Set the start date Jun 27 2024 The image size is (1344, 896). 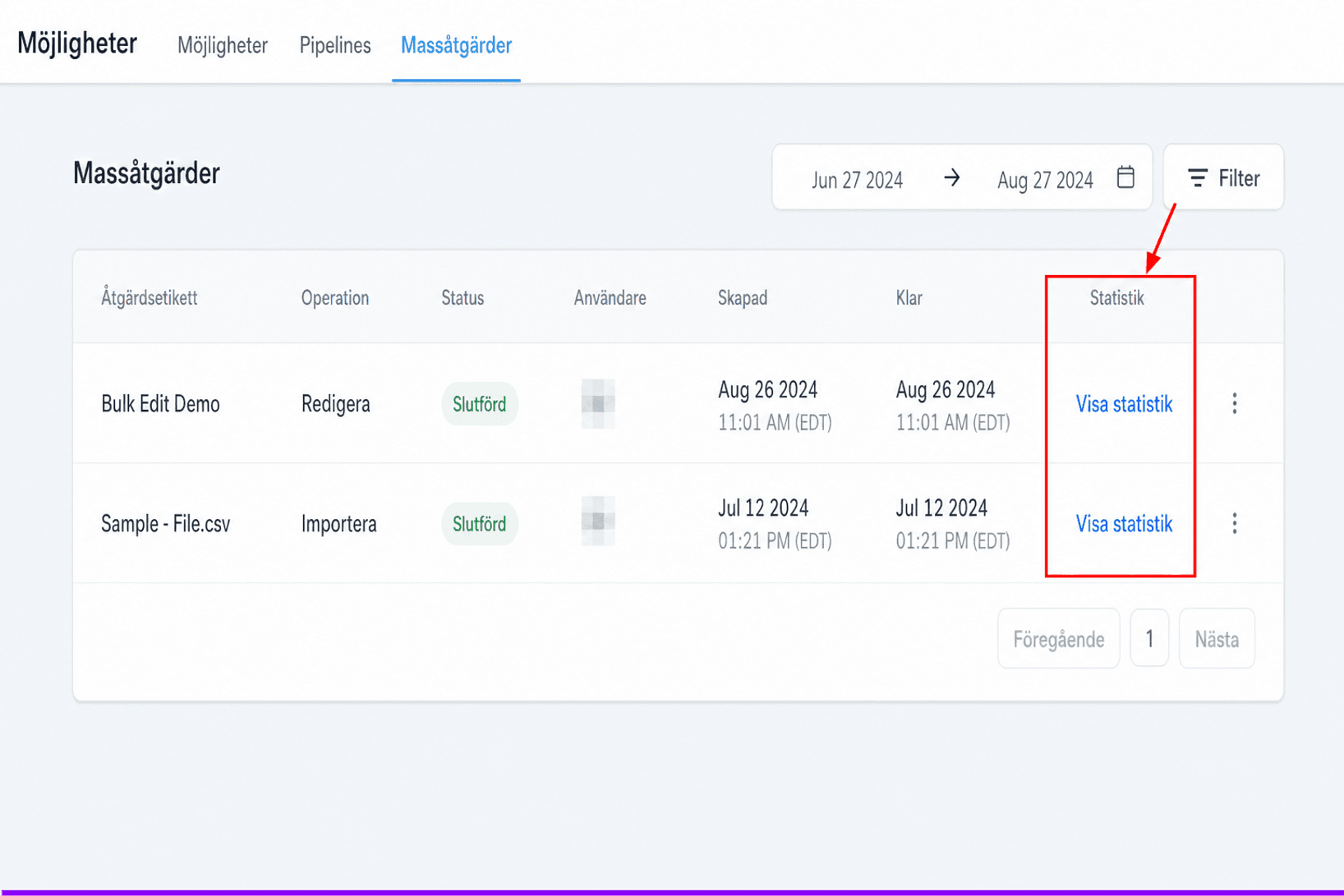point(857,180)
